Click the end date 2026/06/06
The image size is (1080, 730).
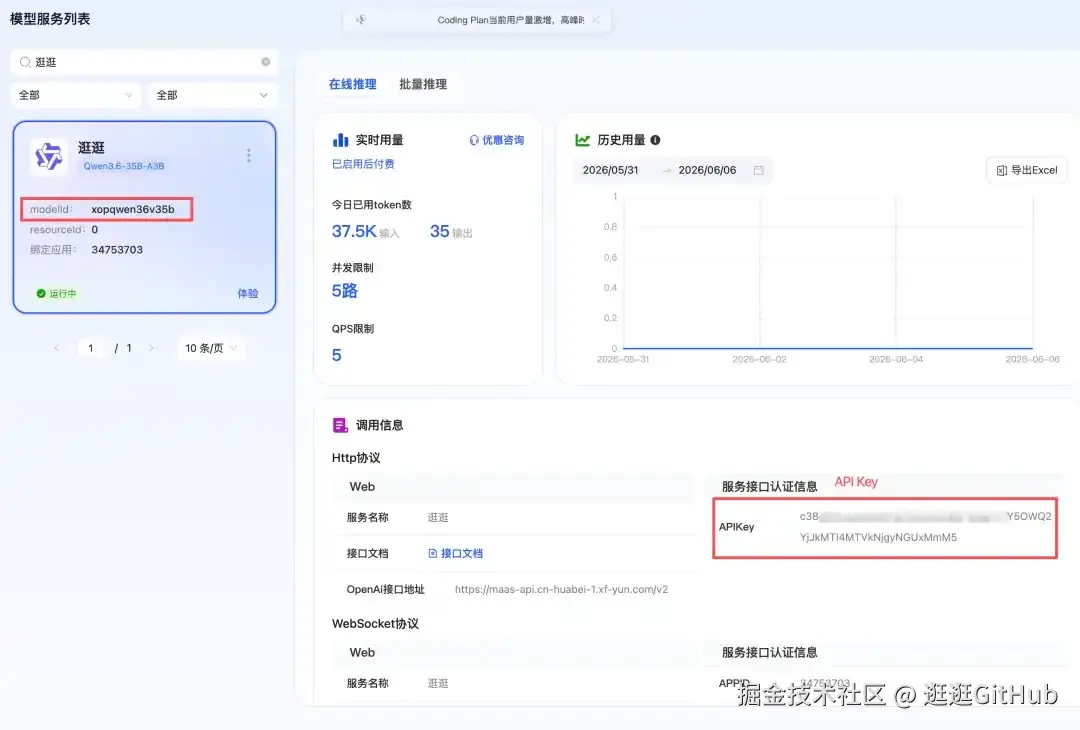point(707,170)
